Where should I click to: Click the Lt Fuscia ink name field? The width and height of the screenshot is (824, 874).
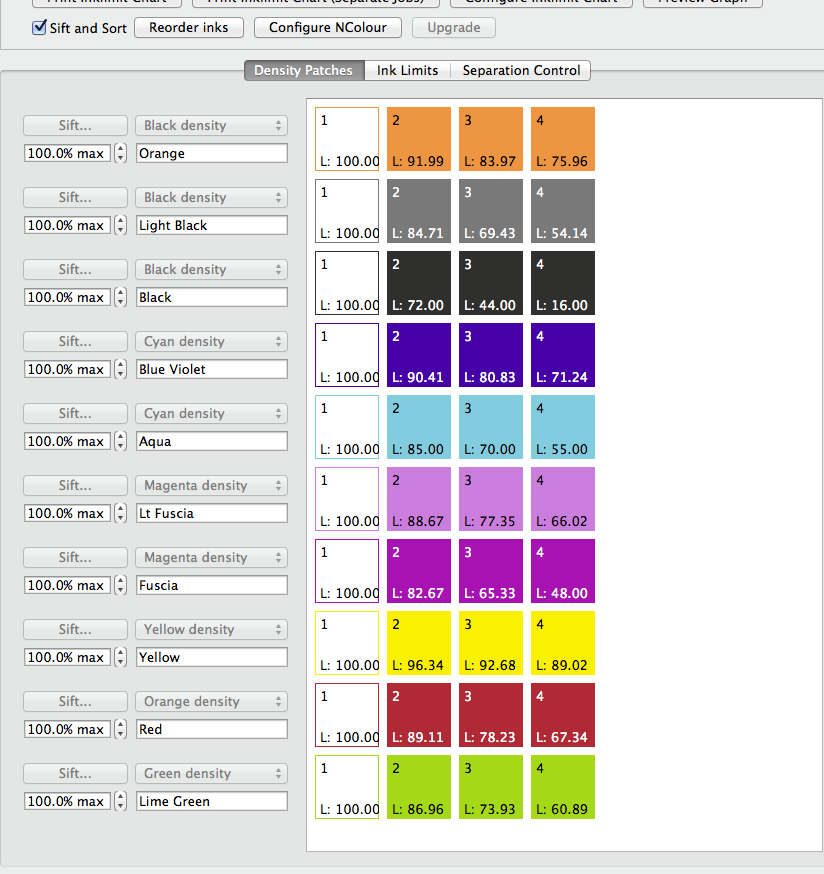(212, 513)
